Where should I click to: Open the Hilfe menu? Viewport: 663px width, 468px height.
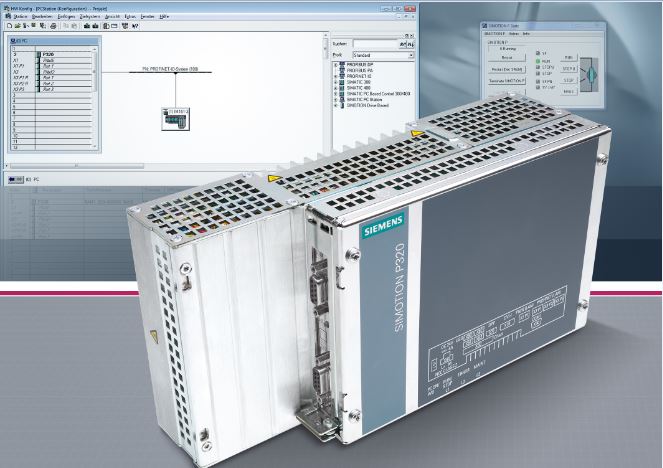coord(164,16)
